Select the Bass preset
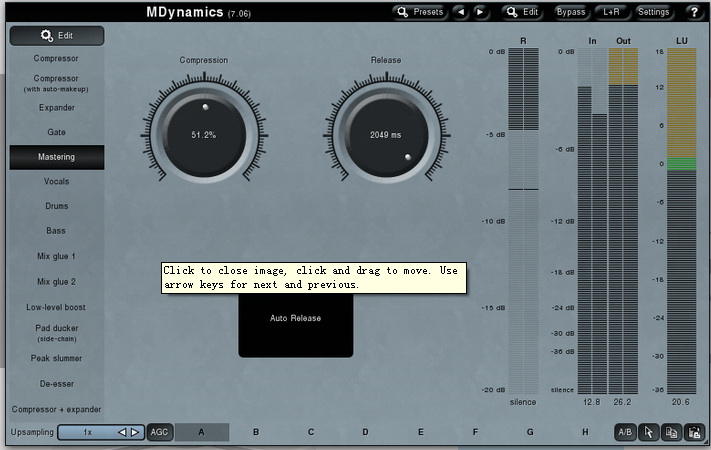 (x=56, y=230)
